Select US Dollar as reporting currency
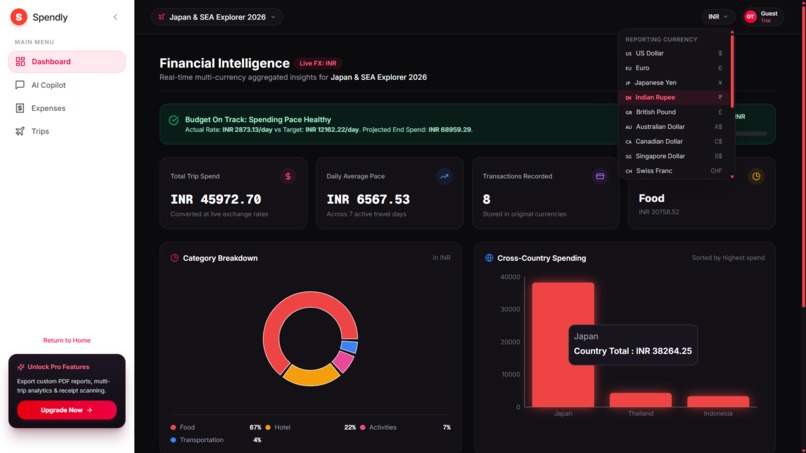This screenshot has height=453, width=806. click(674, 53)
